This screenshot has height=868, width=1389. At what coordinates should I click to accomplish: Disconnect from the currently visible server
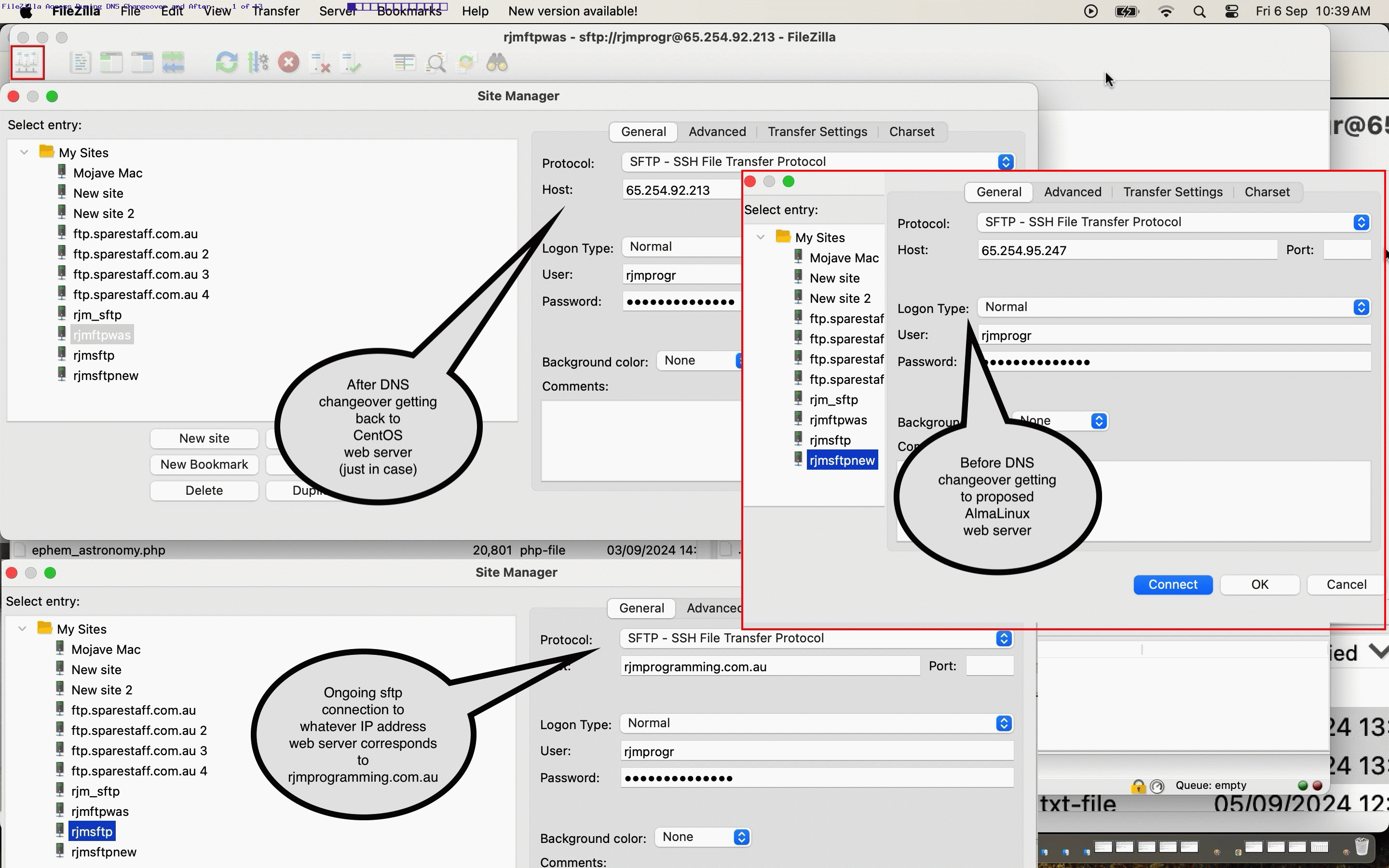[x=320, y=63]
